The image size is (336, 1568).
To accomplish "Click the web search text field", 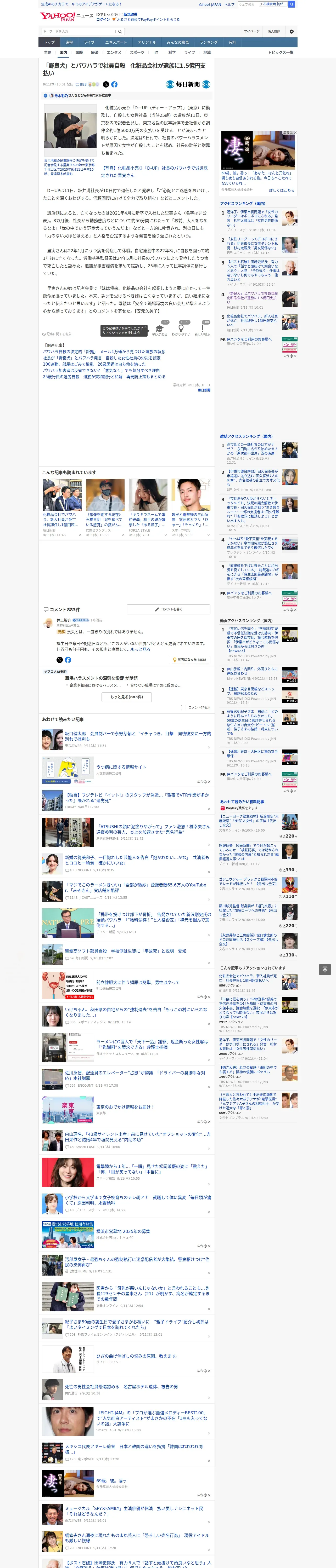I will (x=248, y=4).
